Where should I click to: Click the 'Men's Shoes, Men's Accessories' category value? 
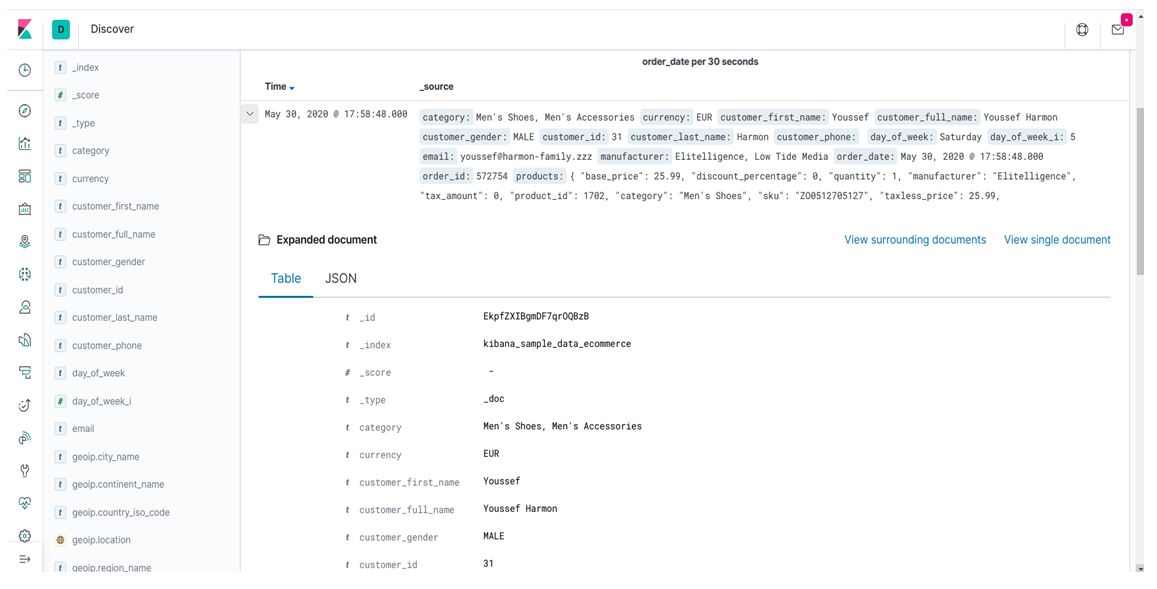(x=562, y=427)
